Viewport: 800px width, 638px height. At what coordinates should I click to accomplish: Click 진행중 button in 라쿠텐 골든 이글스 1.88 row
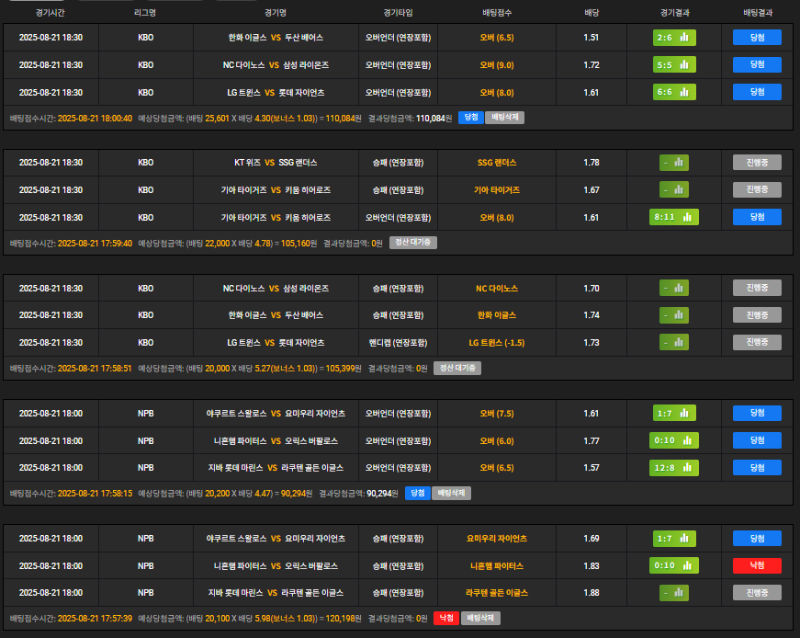757,593
